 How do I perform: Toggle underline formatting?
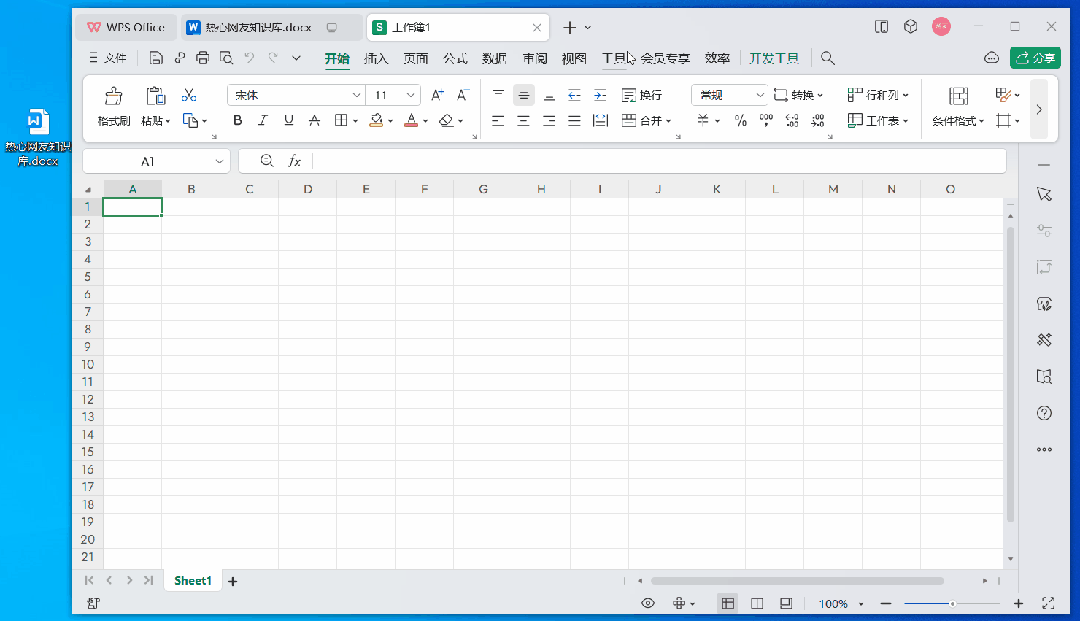(x=289, y=121)
